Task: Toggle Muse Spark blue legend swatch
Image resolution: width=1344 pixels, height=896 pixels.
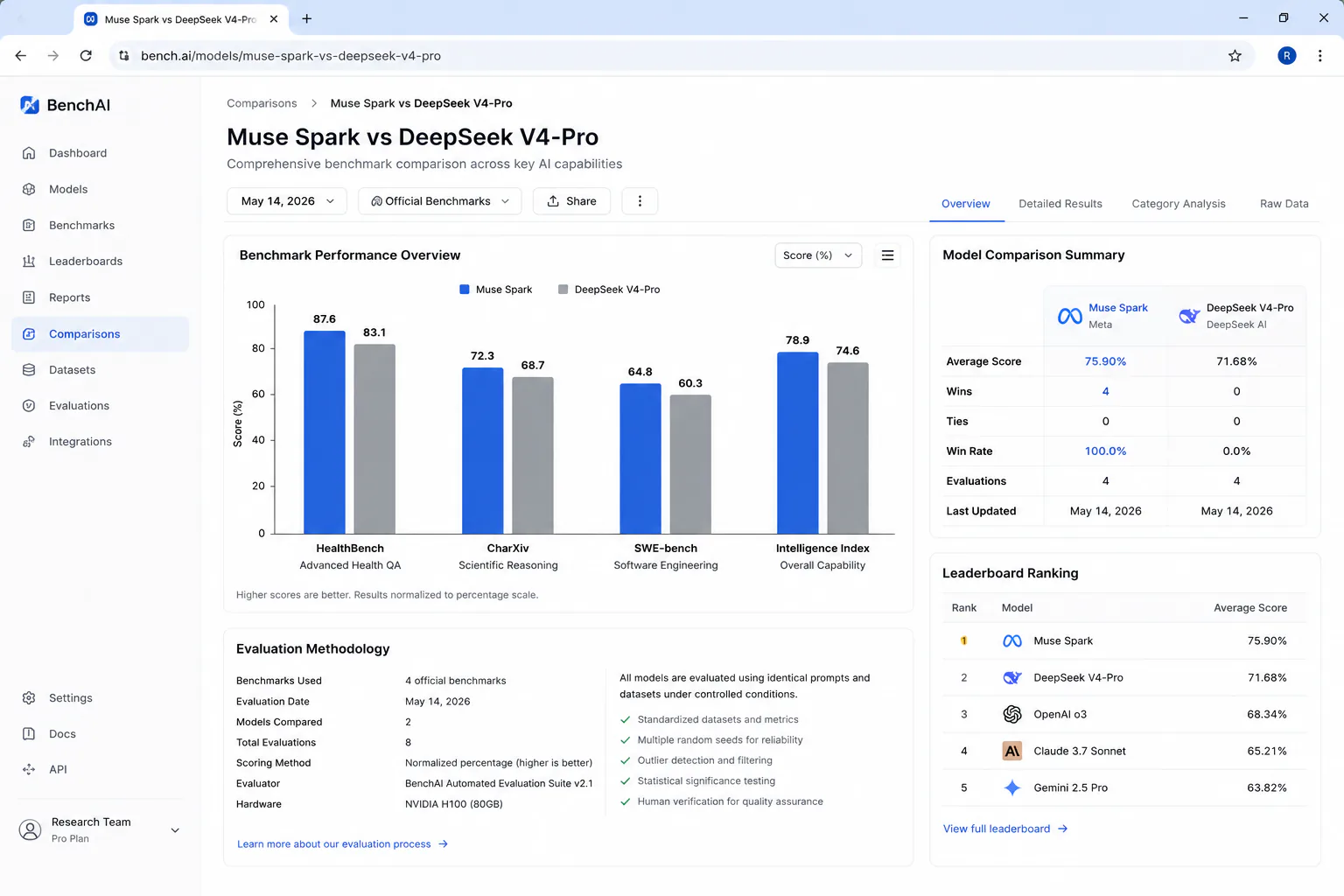Action: coord(465,290)
